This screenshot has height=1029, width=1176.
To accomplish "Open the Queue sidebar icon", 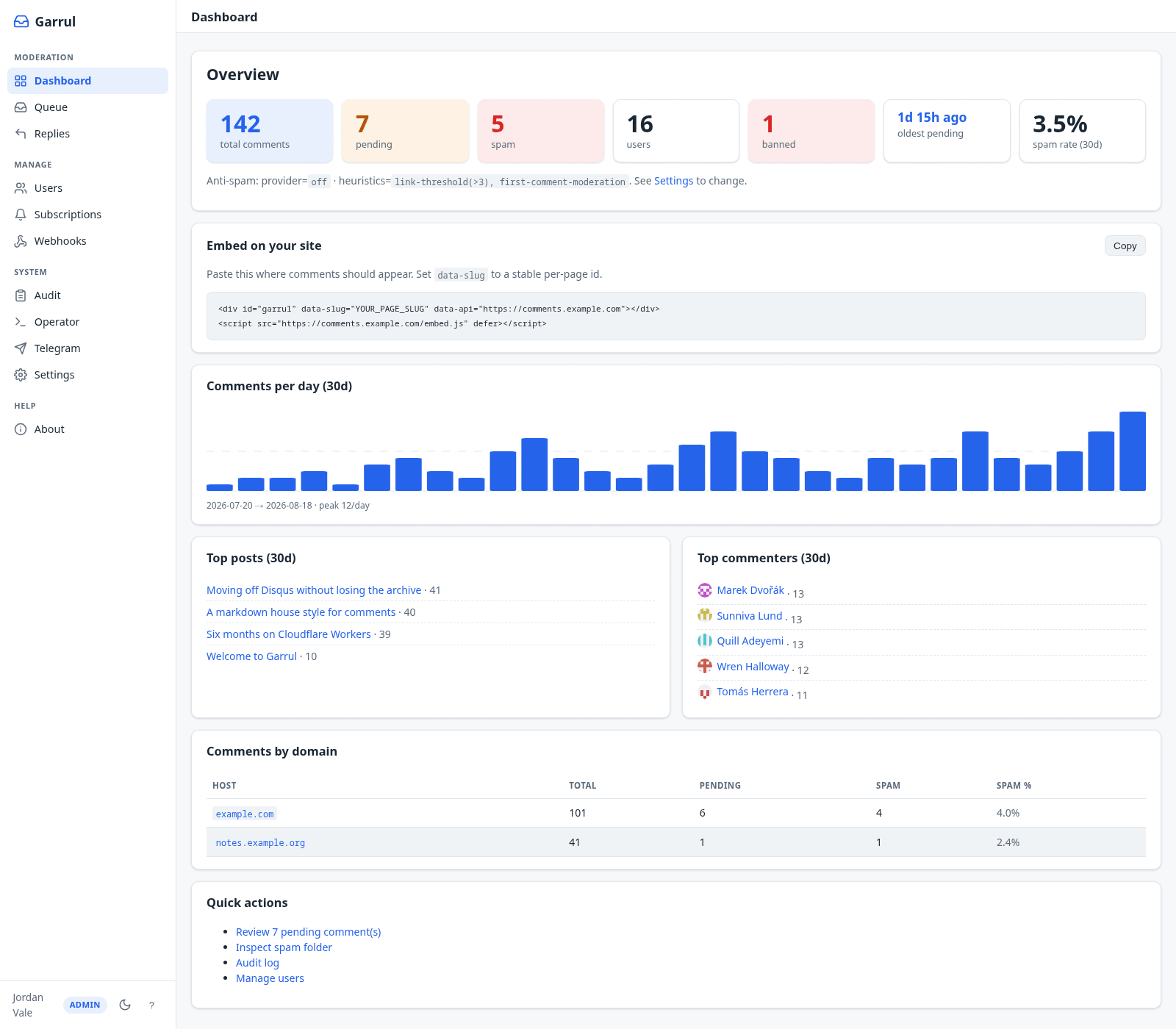I will click(21, 107).
